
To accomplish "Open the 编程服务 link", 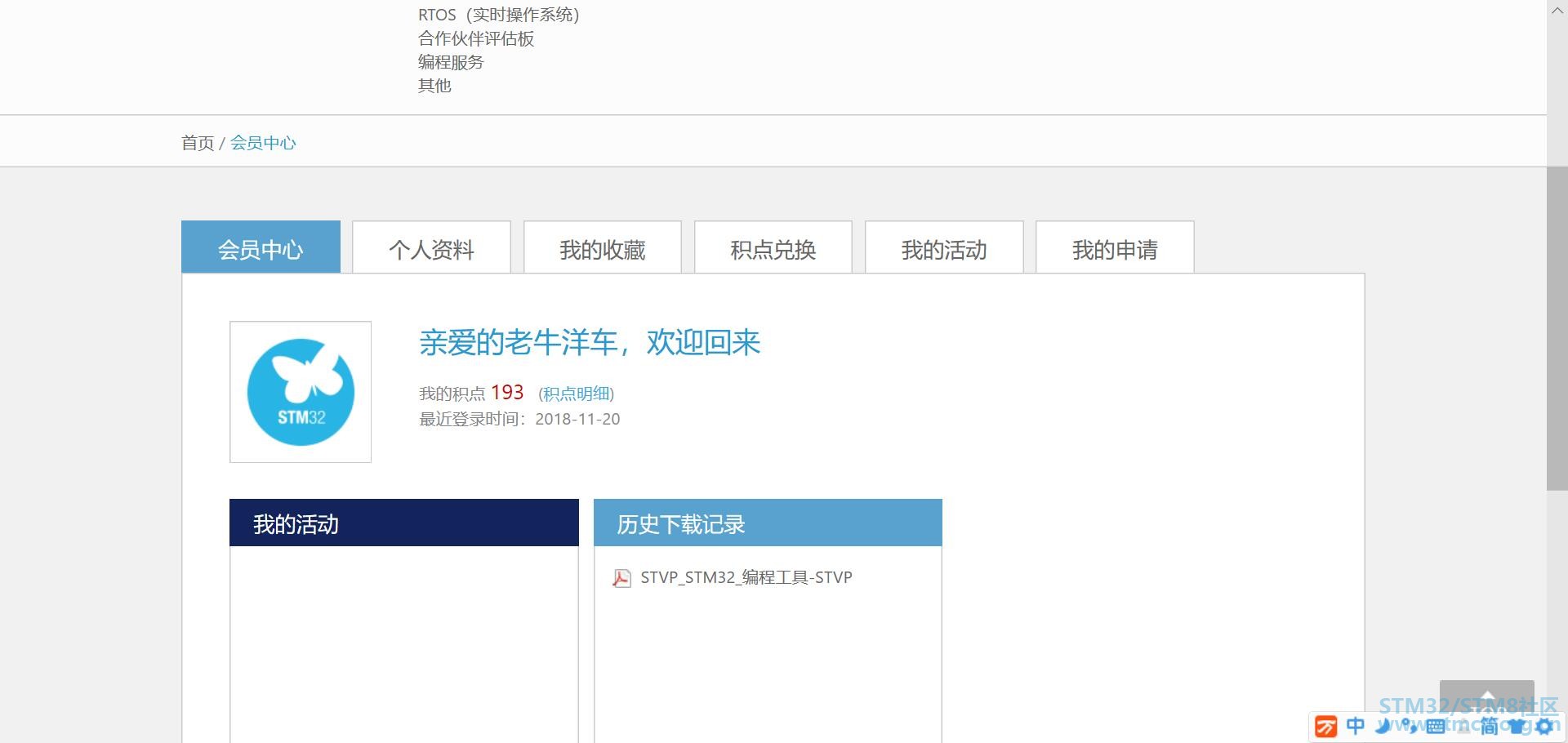I will point(451,62).
